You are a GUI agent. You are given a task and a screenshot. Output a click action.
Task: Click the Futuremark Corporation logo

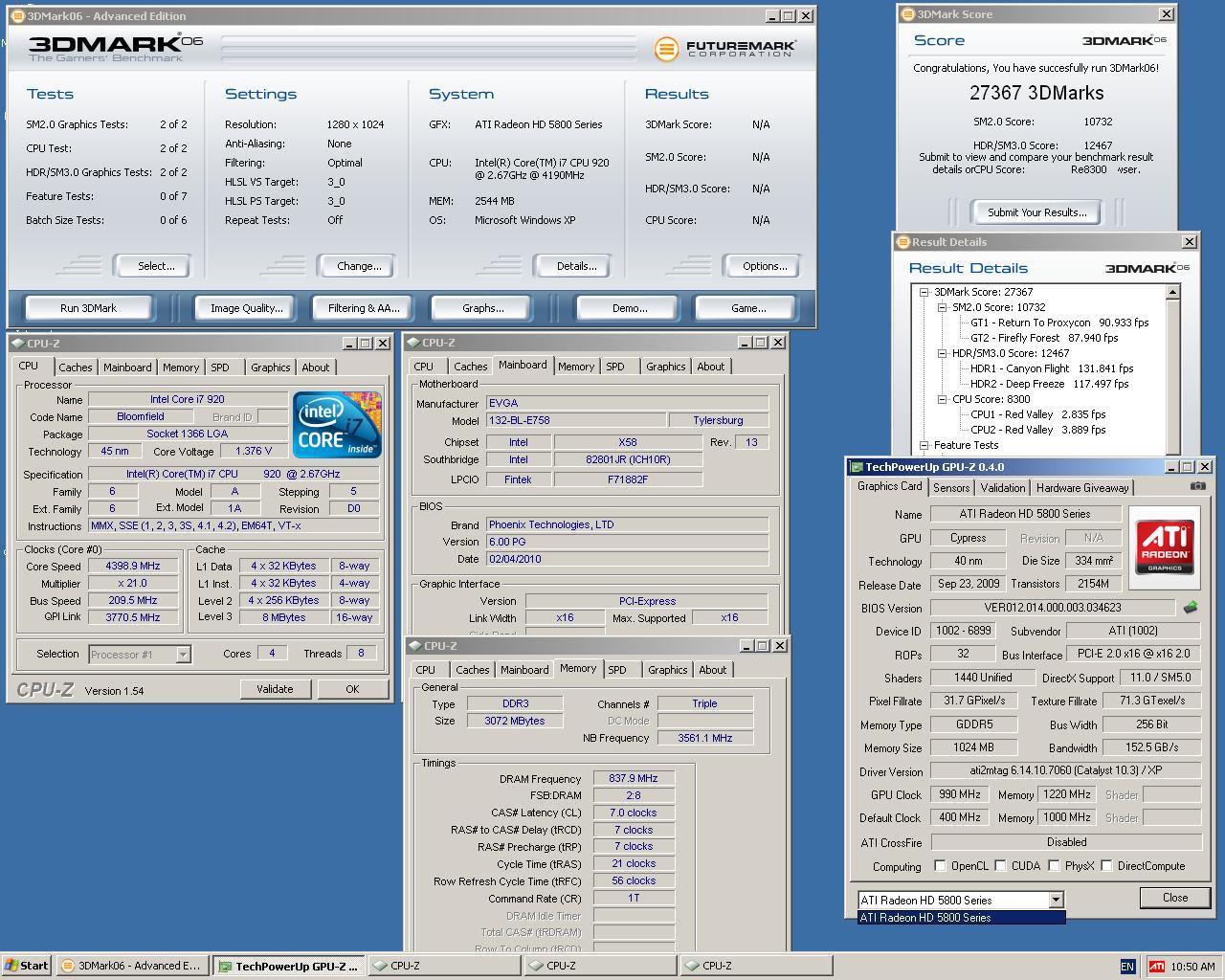coord(724,48)
